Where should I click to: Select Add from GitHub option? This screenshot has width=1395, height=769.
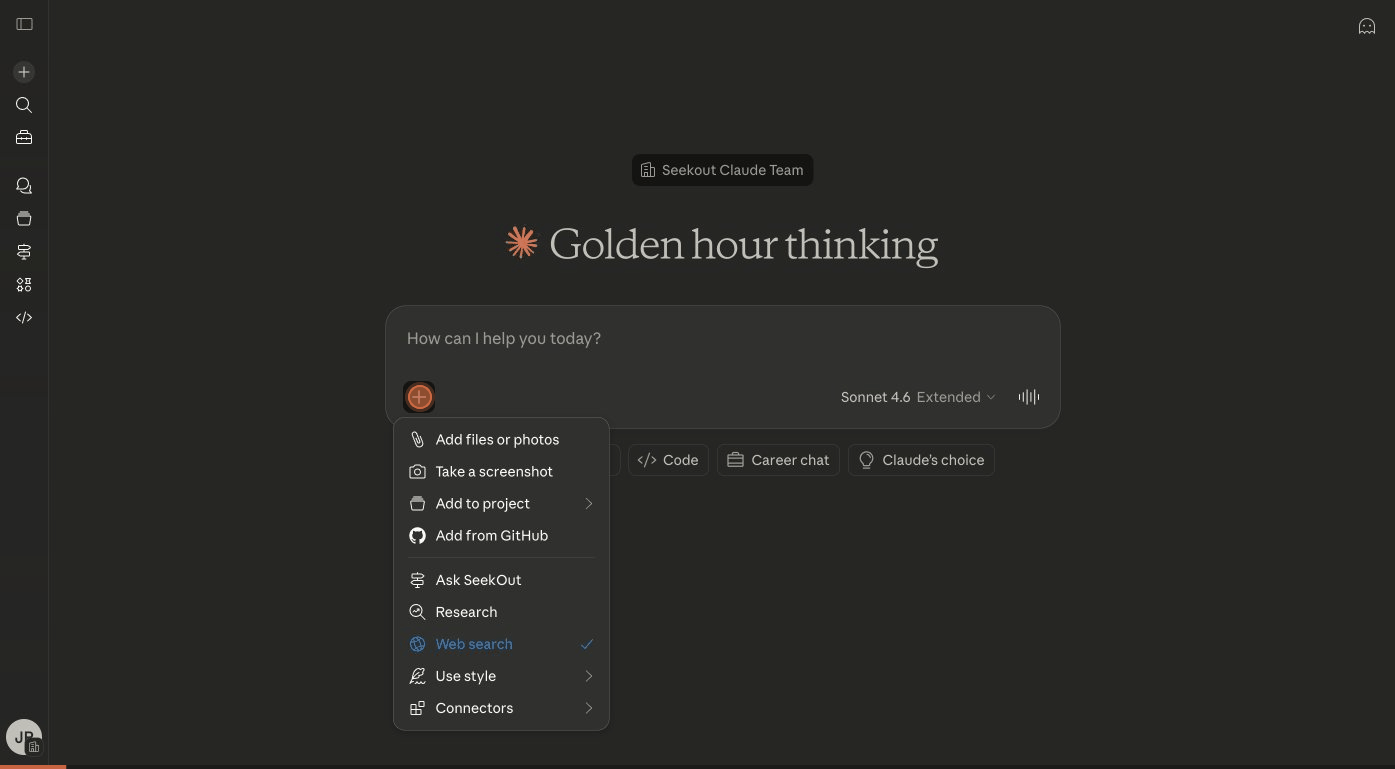click(x=491, y=536)
